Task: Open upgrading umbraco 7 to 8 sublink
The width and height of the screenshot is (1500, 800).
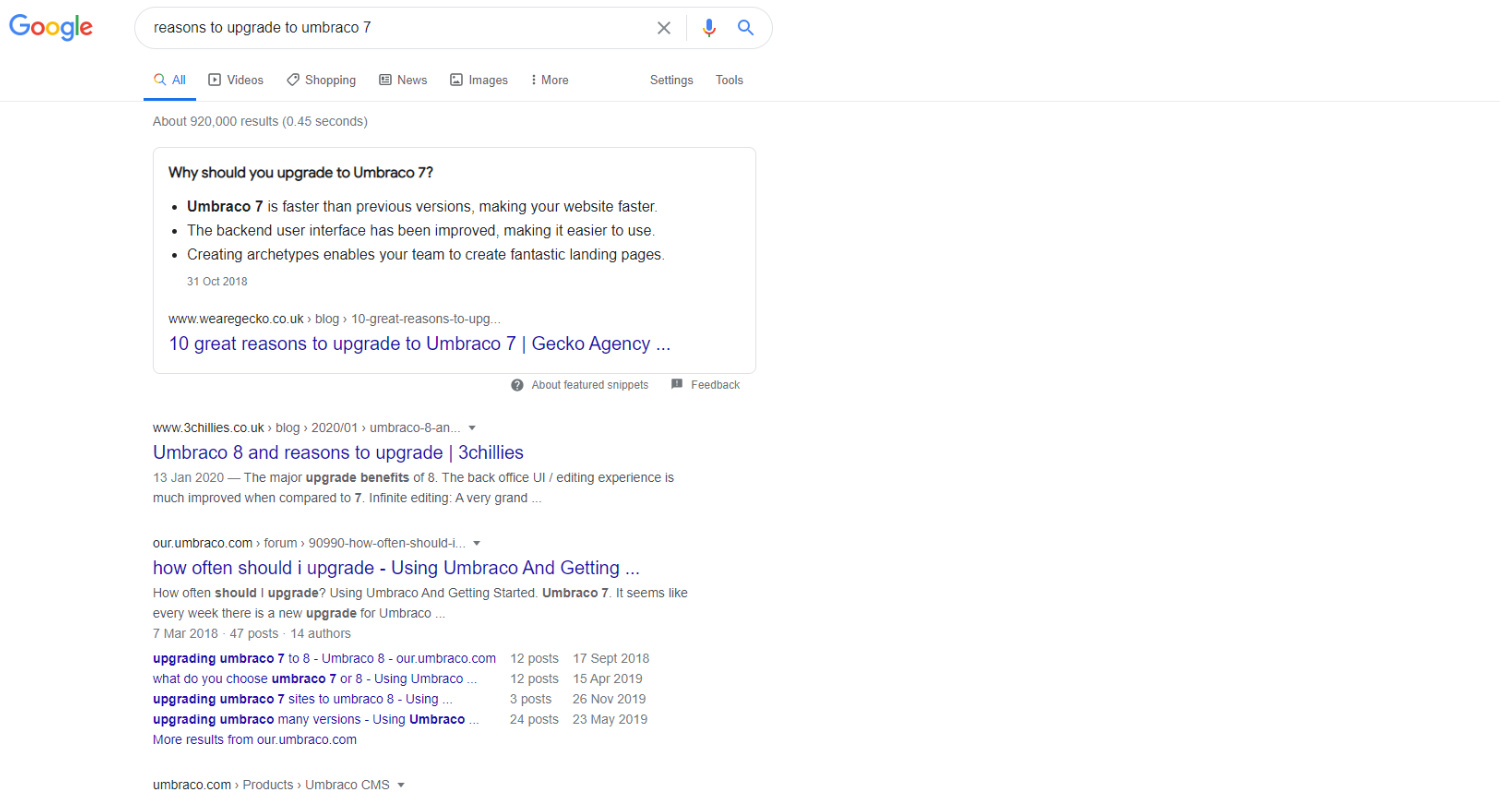Action: tap(324, 658)
